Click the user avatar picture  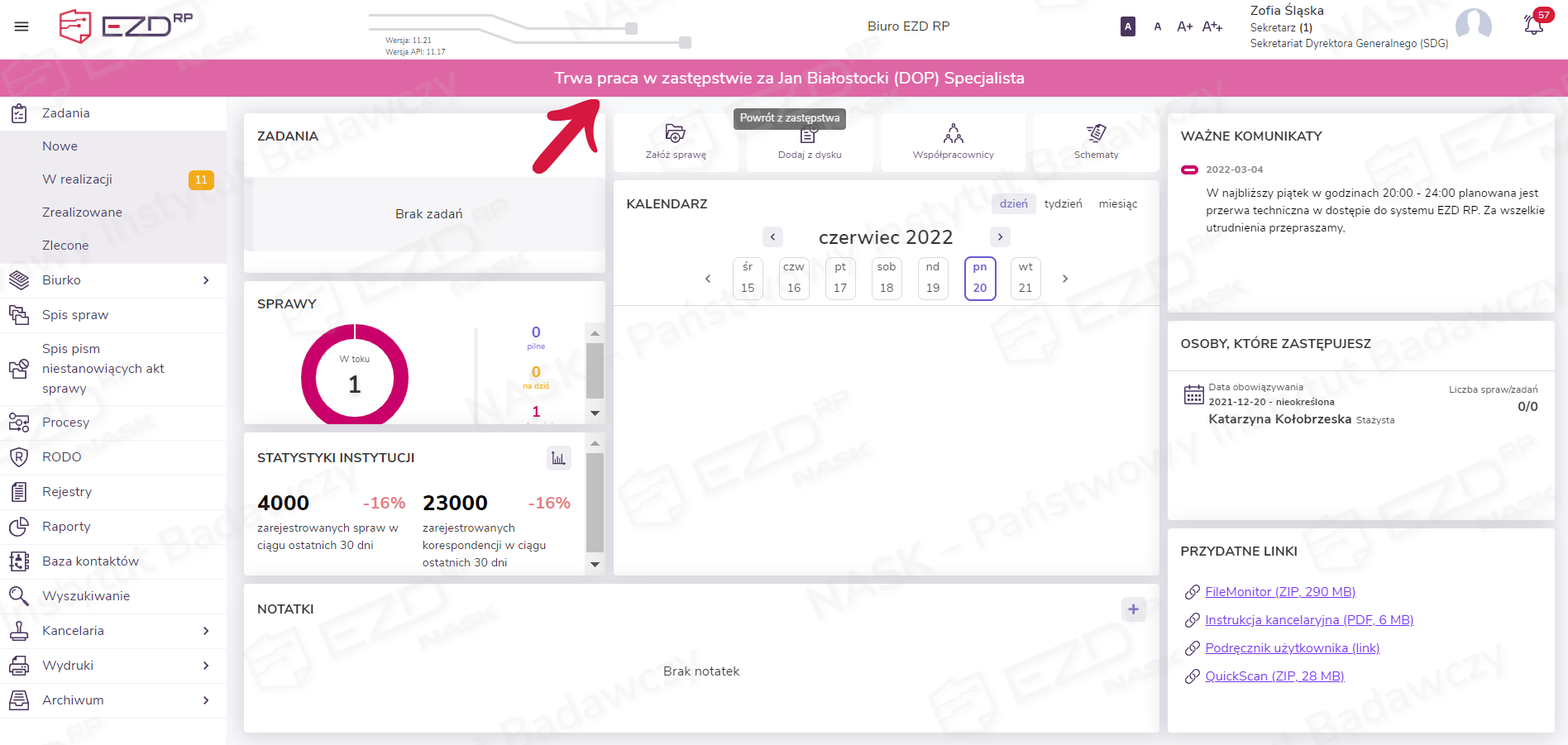[1473, 26]
